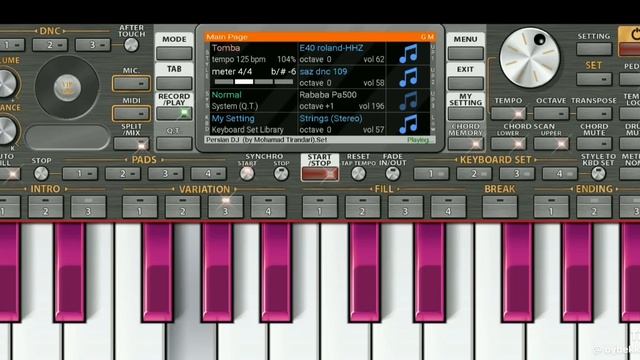Trigger pad 3 in the PADS section

click(x=165, y=174)
